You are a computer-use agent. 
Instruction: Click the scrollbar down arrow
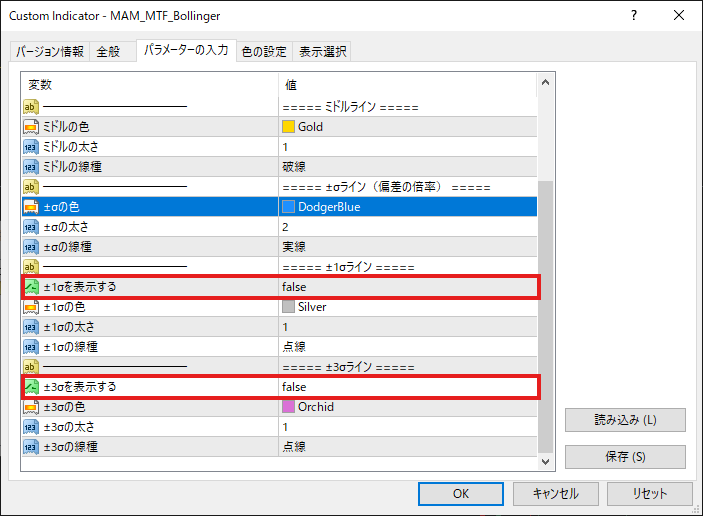(546, 462)
